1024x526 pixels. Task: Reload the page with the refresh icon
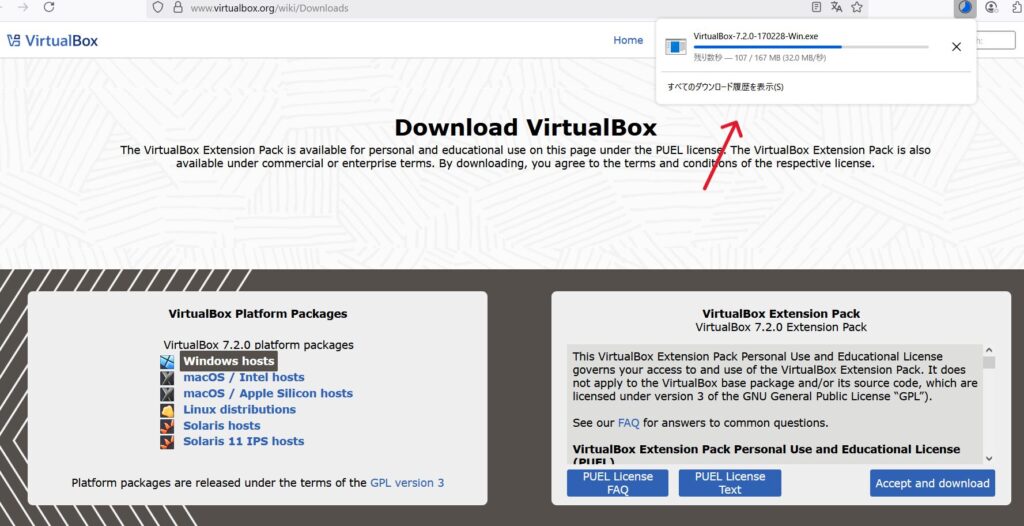[49, 7]
